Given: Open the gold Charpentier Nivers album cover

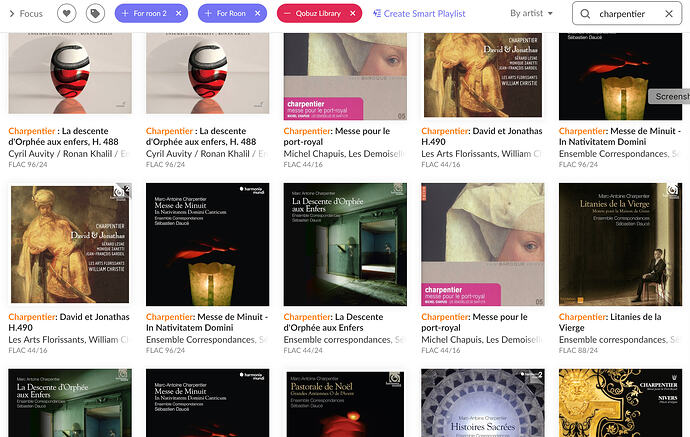Looking at the screenshot, I should (x=620, y=403).
